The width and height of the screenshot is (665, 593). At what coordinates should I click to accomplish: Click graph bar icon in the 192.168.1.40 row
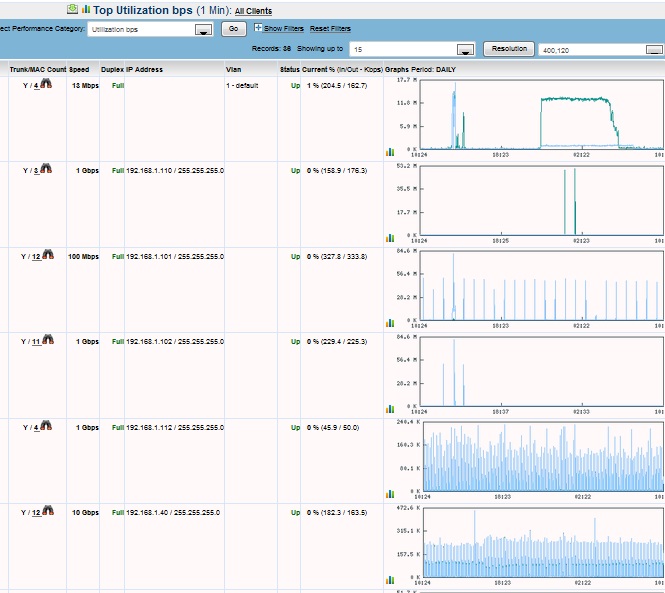point(390,580)
